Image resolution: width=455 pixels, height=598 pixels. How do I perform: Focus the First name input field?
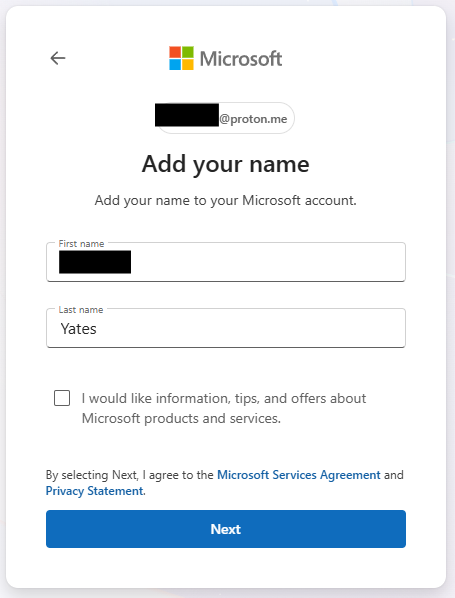(x=226, y=262)
